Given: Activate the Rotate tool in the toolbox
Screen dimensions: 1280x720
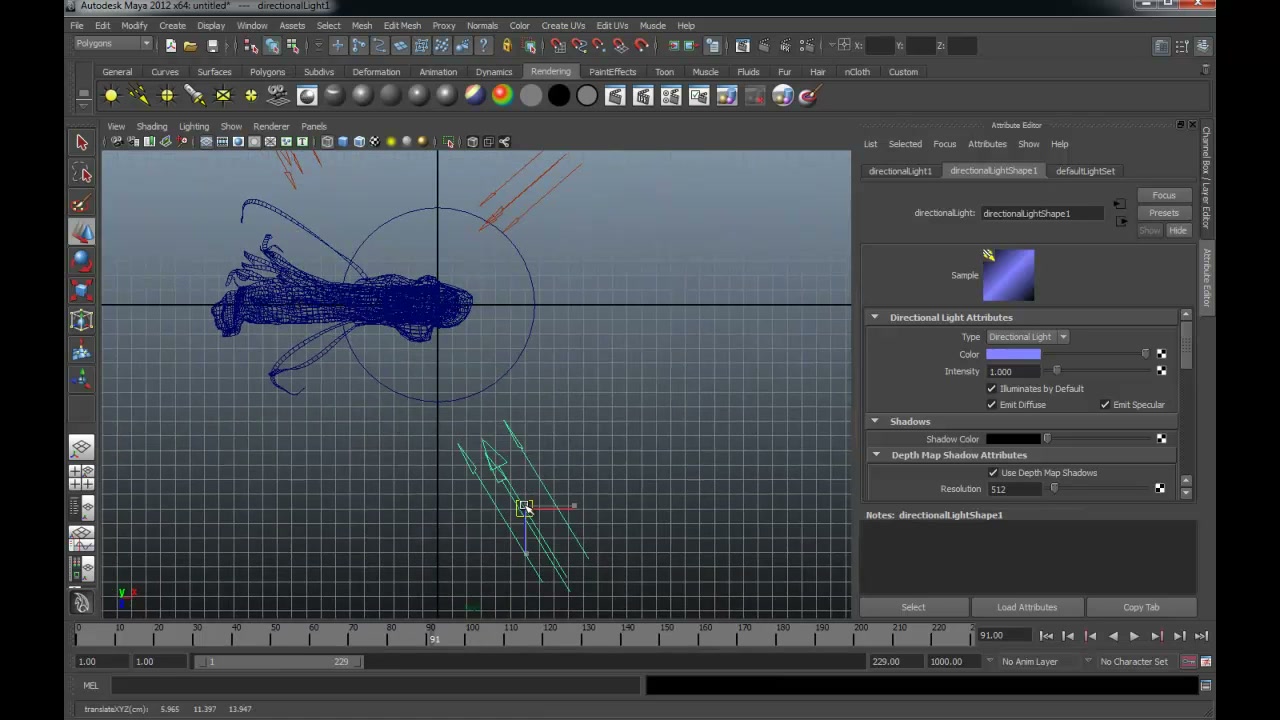Looking at the screenshot, I should tap(82, 262).
